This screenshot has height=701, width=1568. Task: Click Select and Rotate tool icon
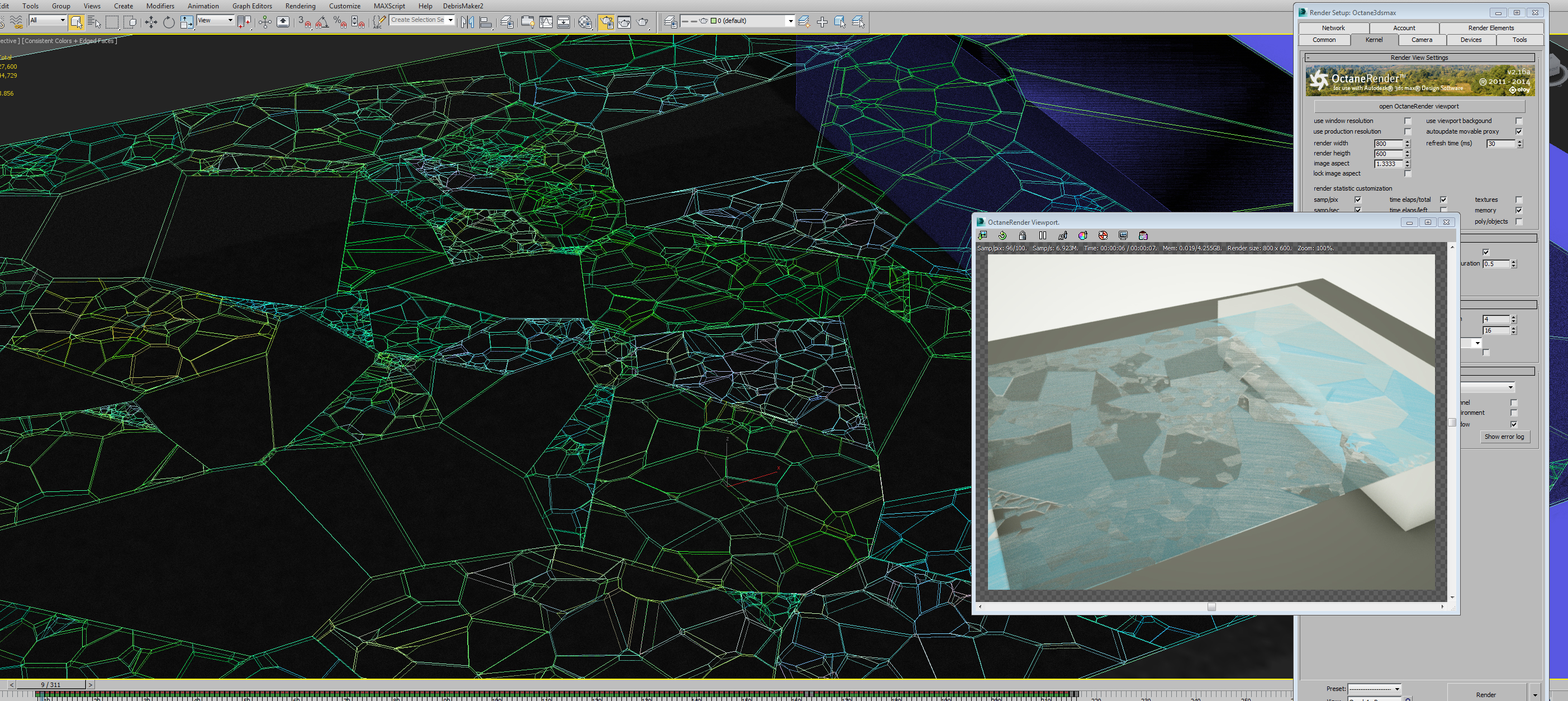169,22
